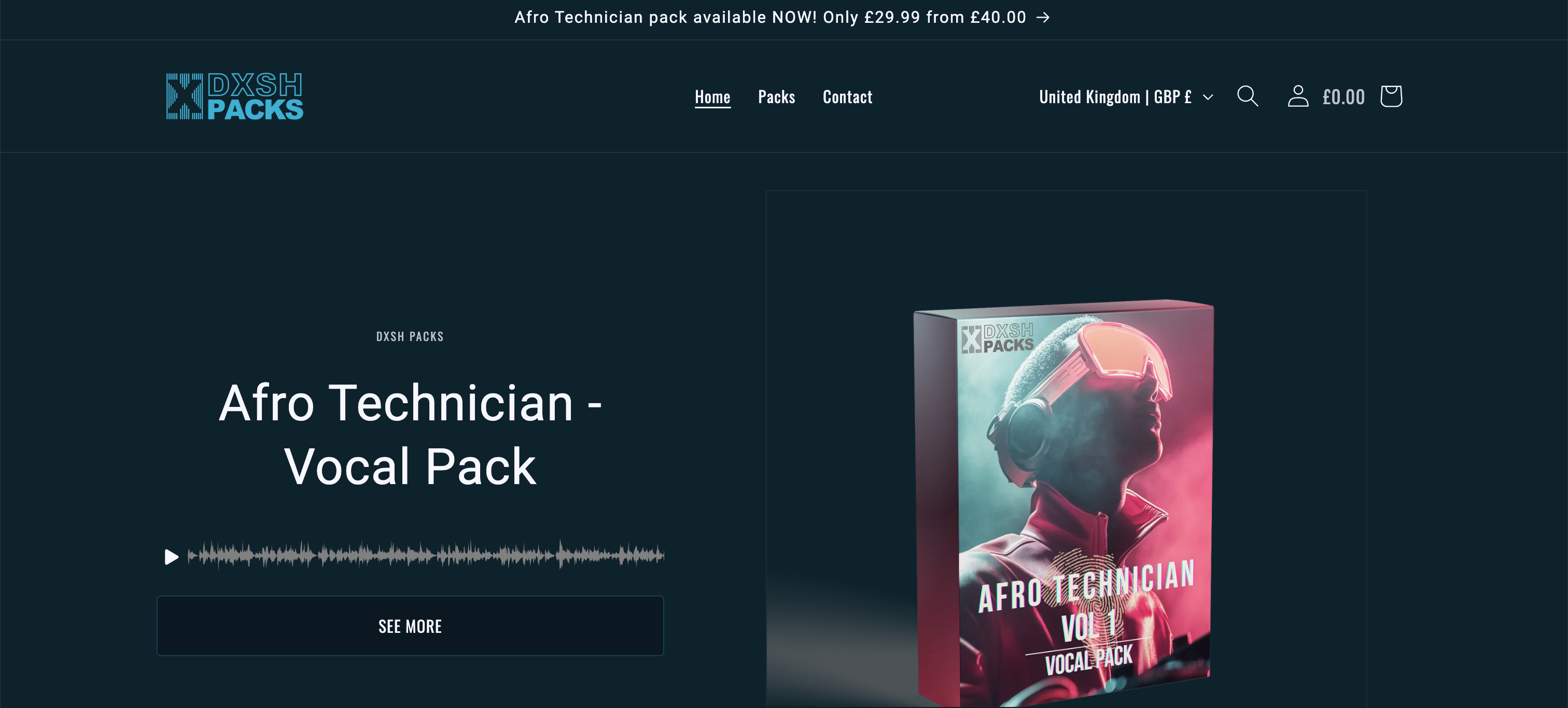Click the X emblem of the site logo
Screen dimensions: 1568x708
(185, 96)
